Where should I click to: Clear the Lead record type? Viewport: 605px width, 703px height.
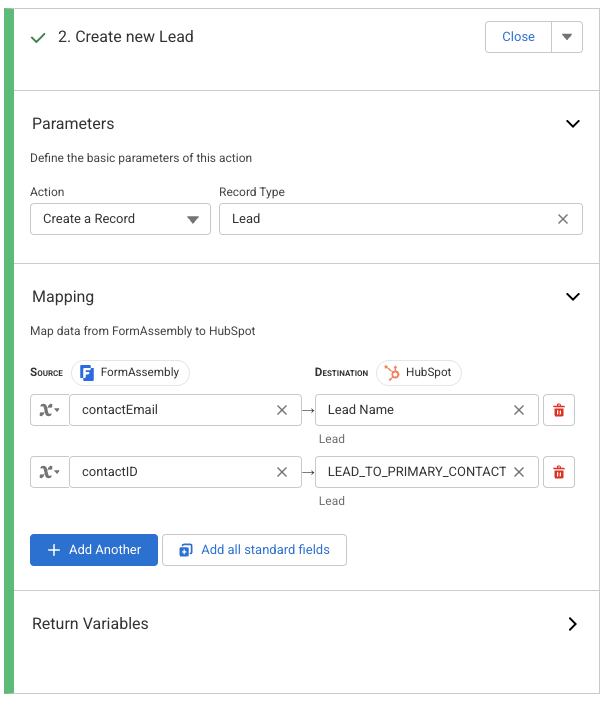(563, 219)
